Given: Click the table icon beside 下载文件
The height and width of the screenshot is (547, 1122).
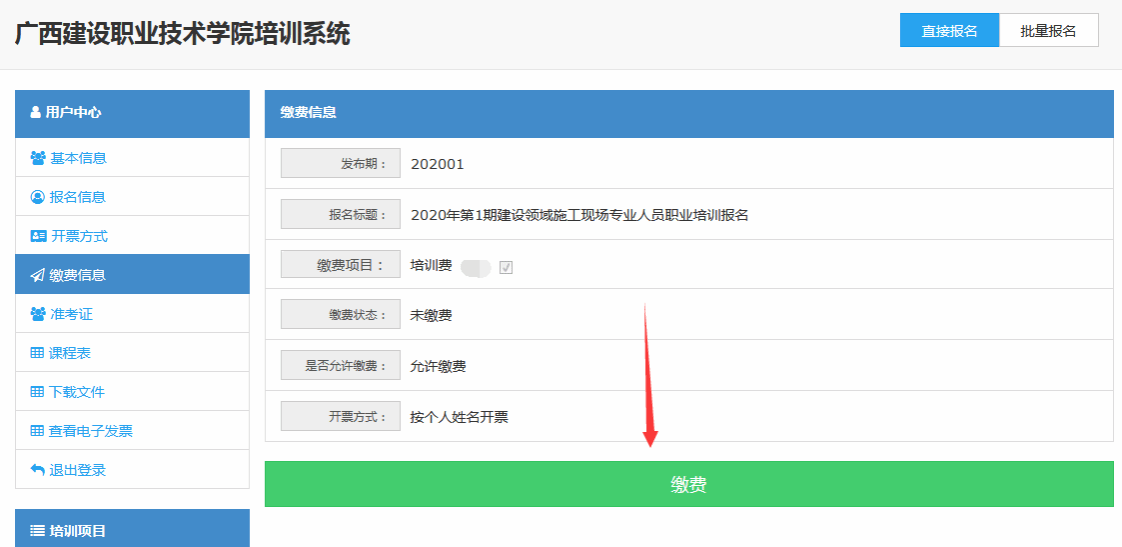Looking at the screenshot, I should pyautogui.click(x=37, y=392).
